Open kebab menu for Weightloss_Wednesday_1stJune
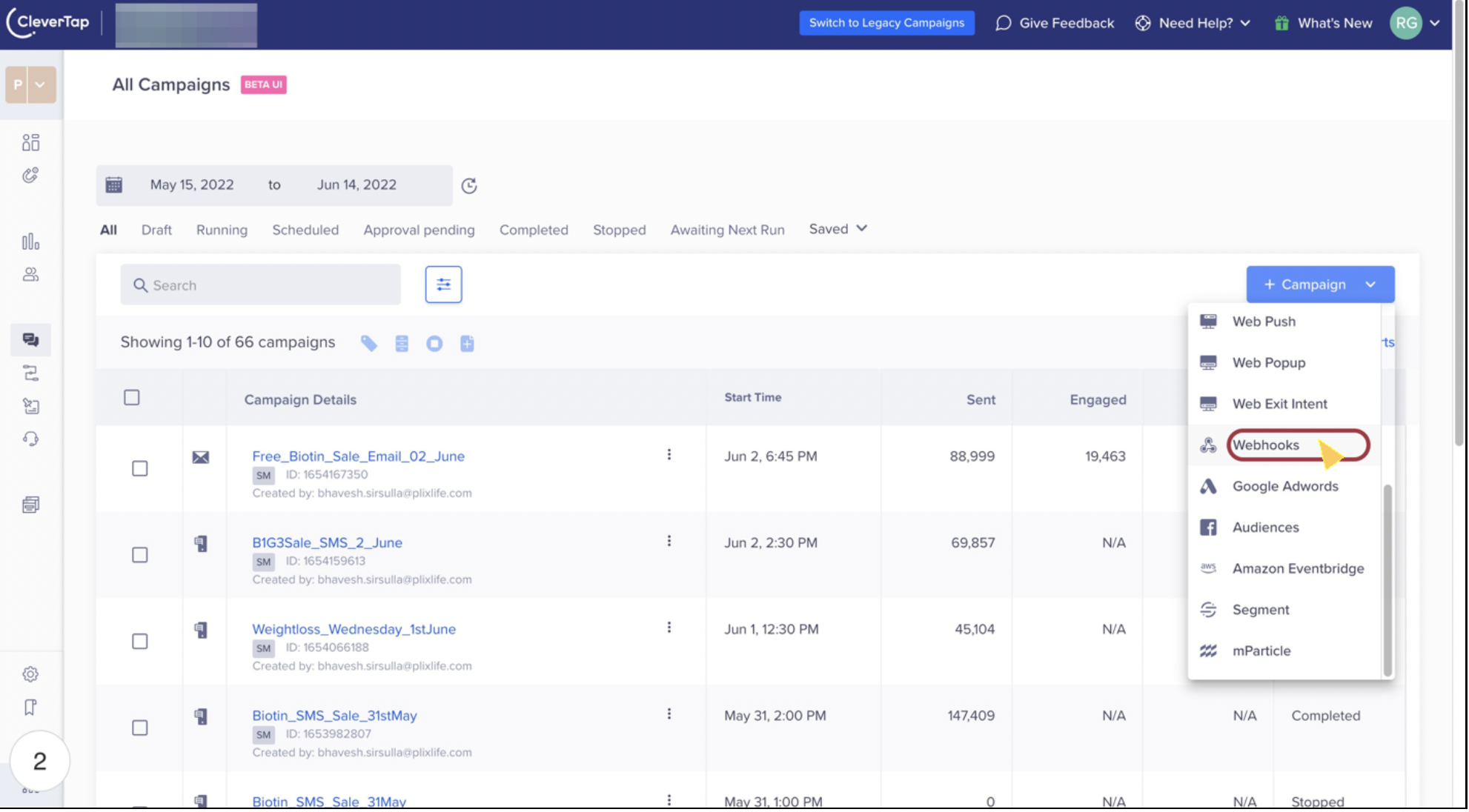The image size is (1469, 812). pos(669,628)
